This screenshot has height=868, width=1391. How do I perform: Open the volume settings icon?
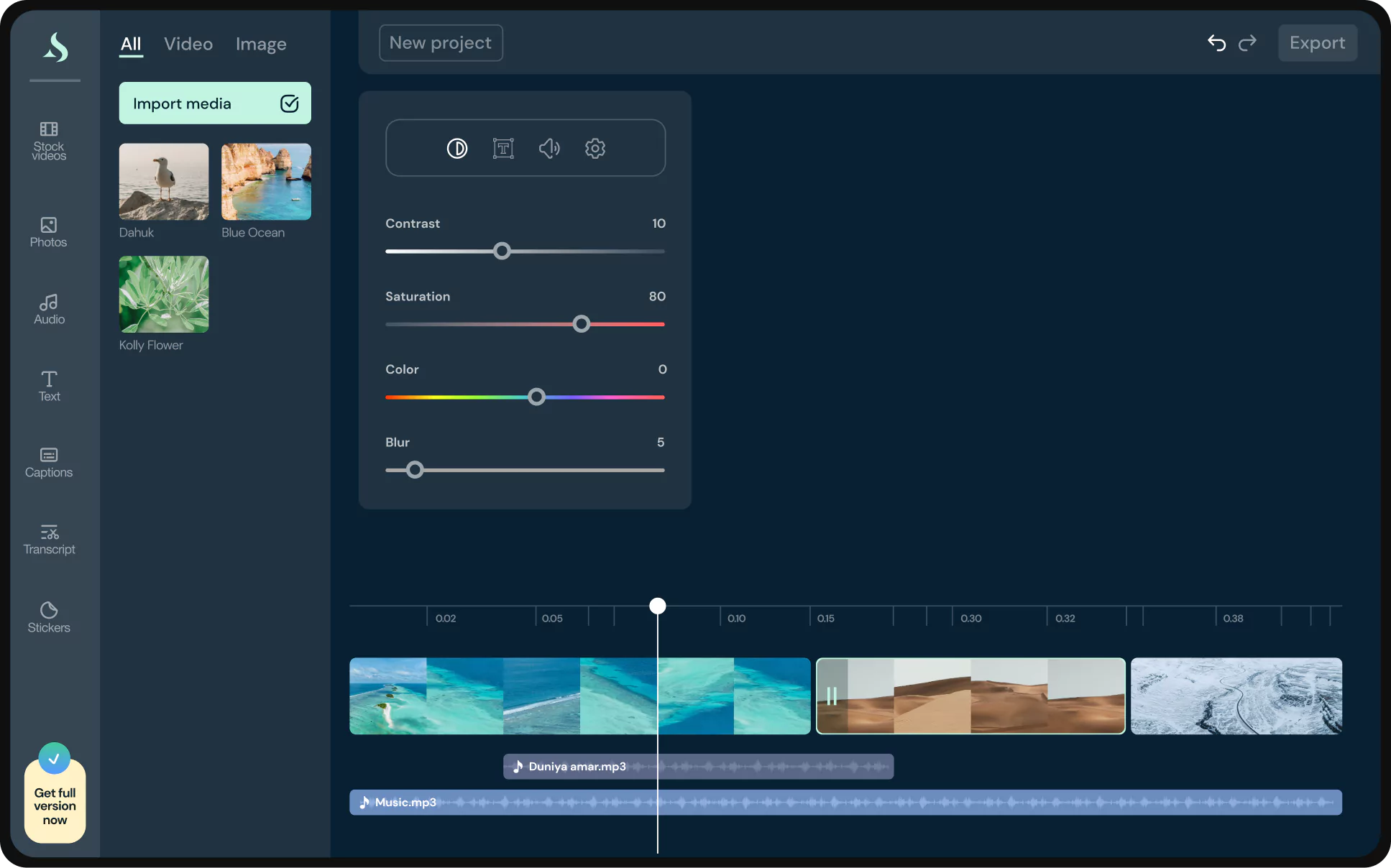point(549,148)
